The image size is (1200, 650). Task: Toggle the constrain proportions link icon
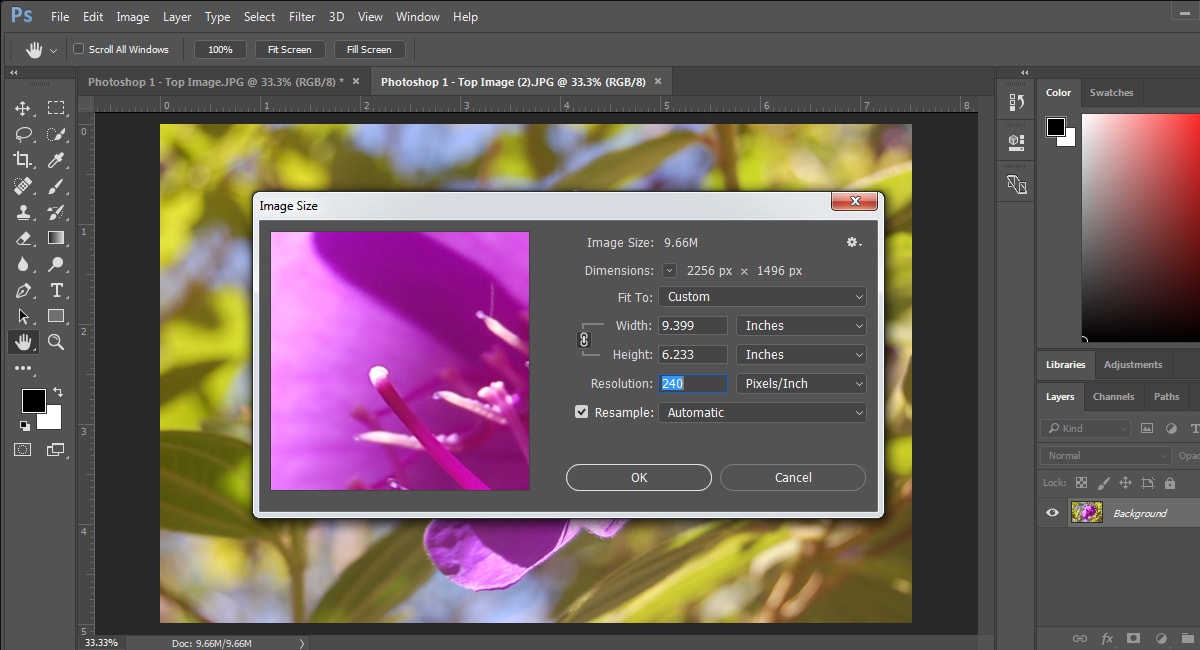pyautogui.click(x=585, y=340)
